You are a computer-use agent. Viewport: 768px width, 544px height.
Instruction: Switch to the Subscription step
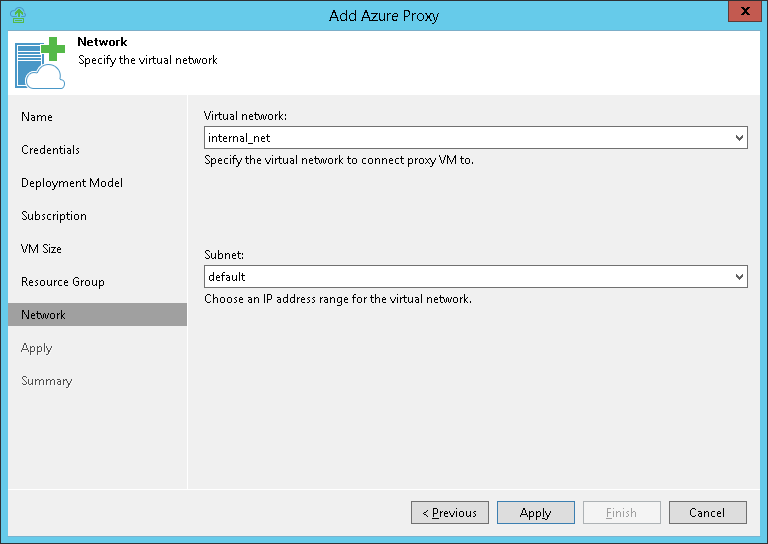(x=54, y=216)
